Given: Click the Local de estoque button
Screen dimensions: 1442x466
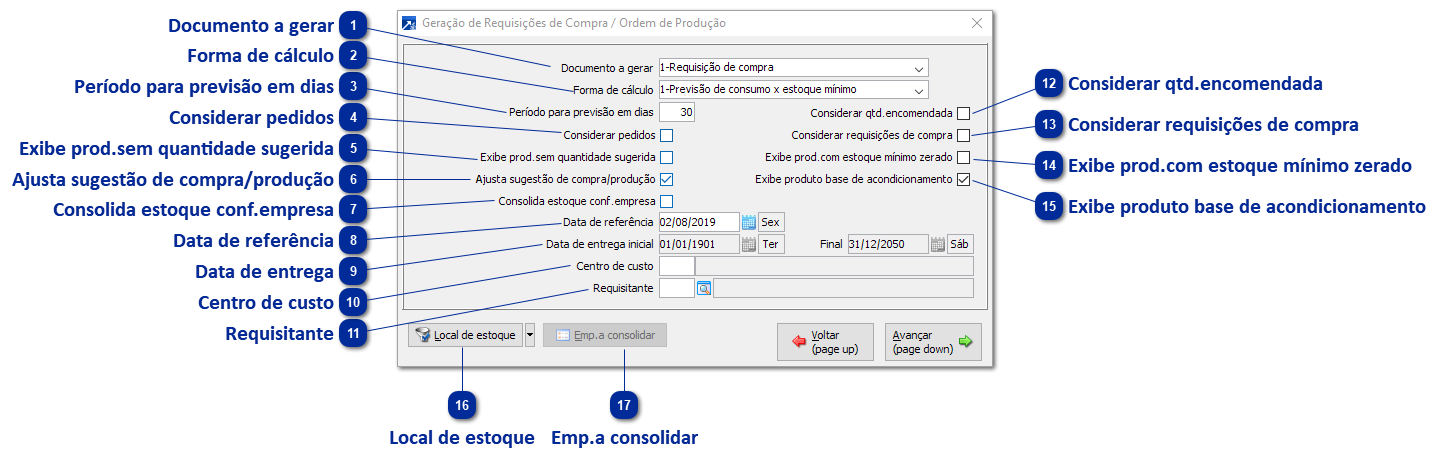Looking at the screenshot, I should [465, 335].
